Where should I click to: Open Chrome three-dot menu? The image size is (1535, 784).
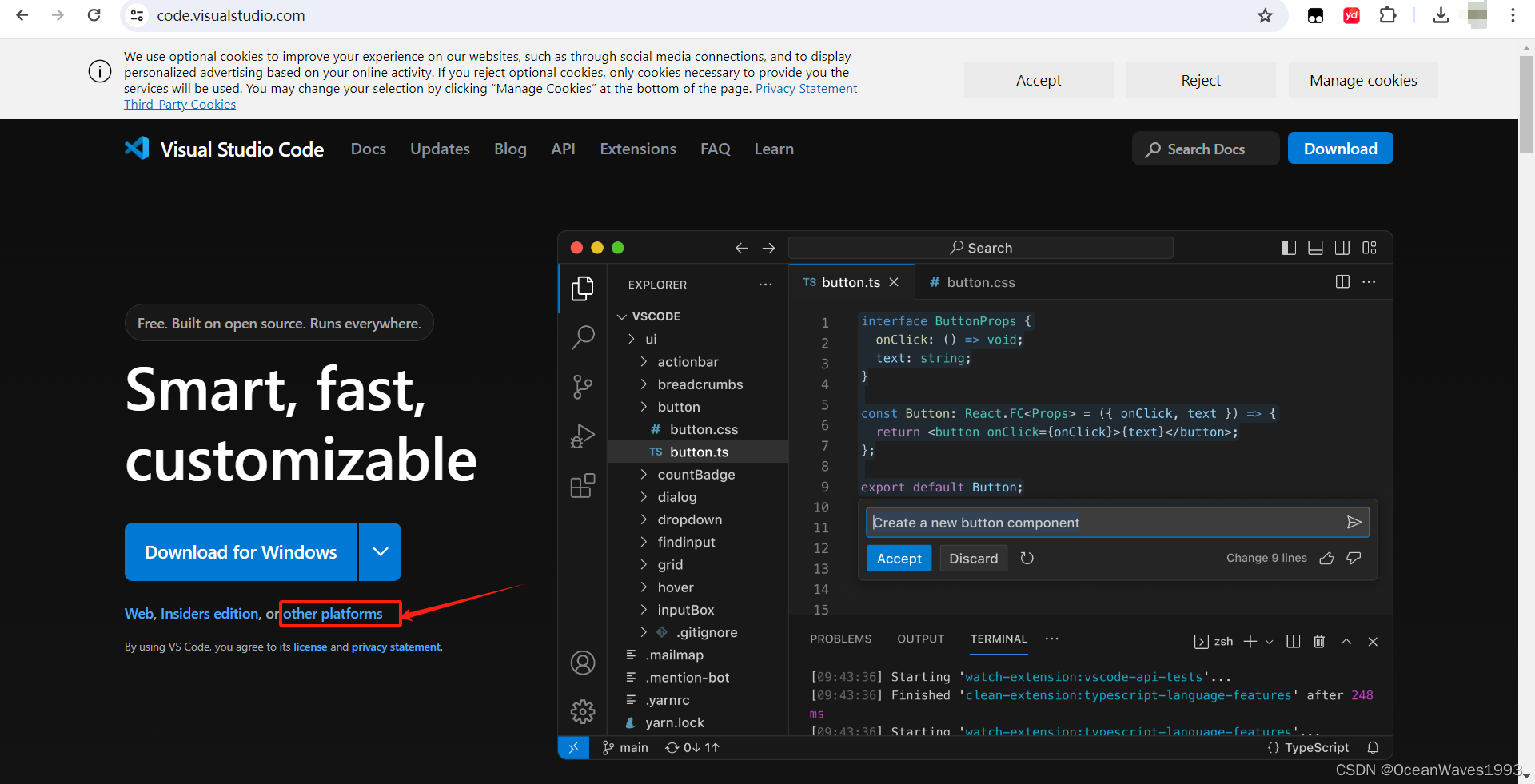(x=1513, y=15)
